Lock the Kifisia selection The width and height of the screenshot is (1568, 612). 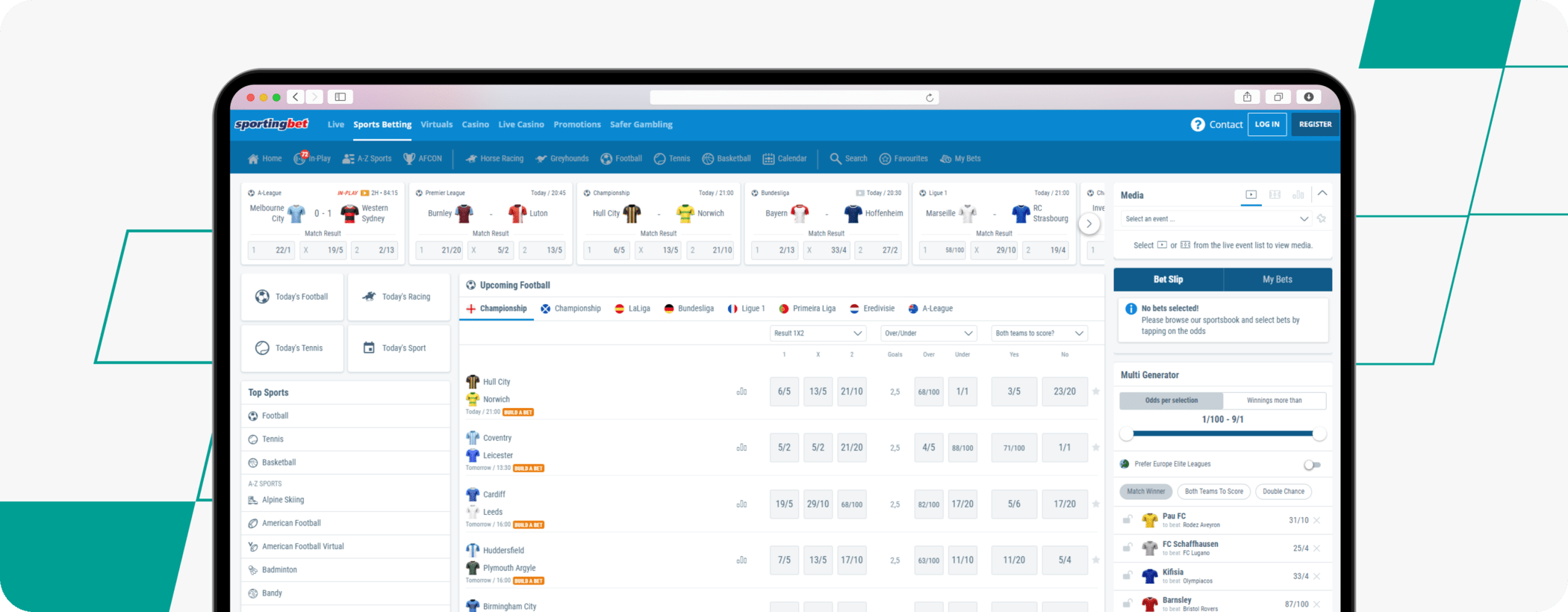pyautogui.click(x=1127, y=575)
